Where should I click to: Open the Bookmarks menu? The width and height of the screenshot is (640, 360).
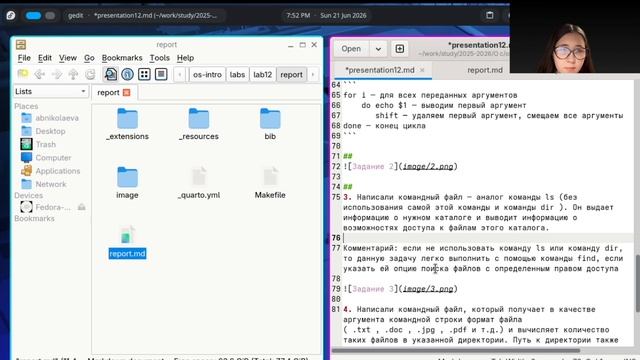[122, 58]
